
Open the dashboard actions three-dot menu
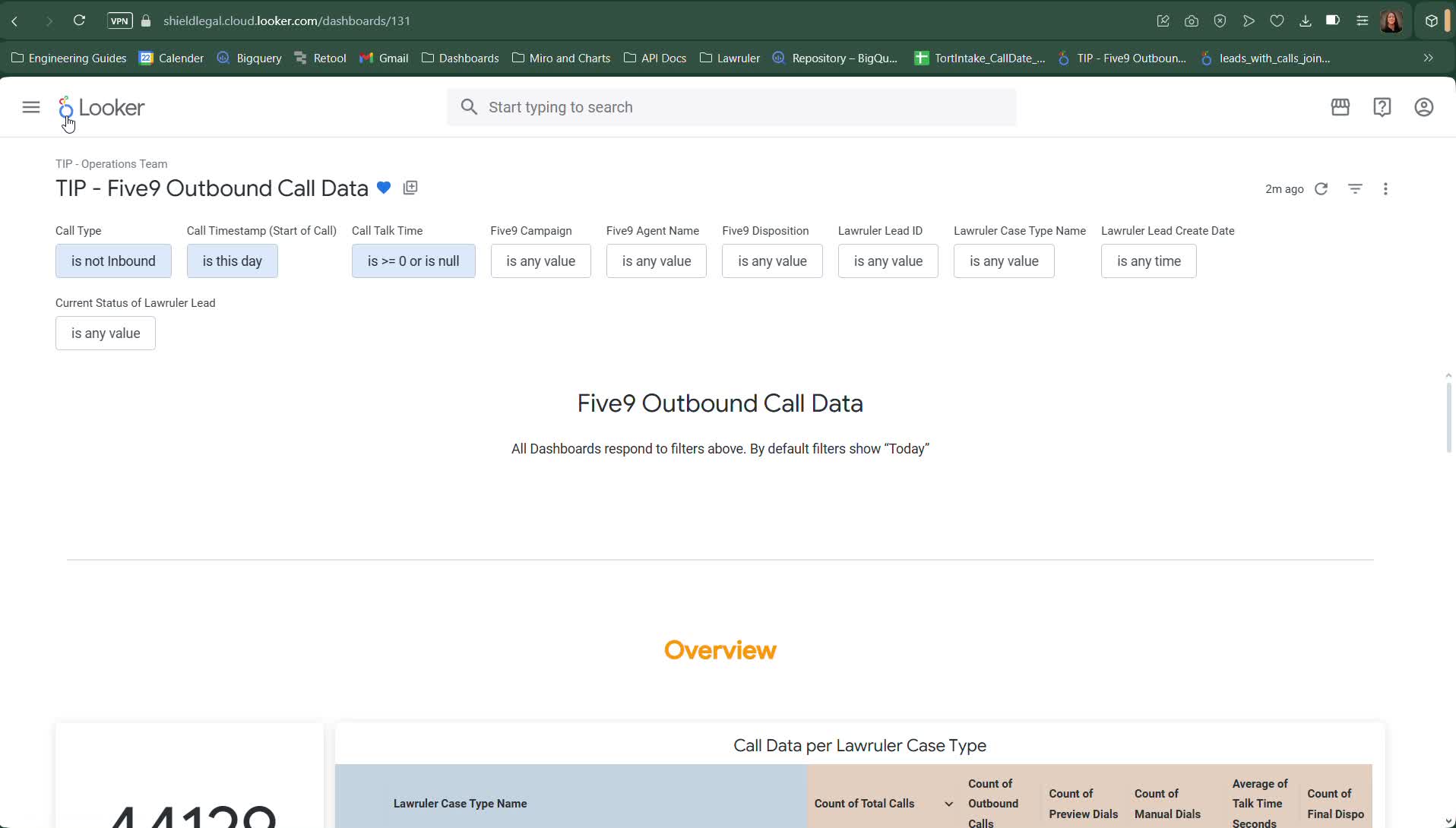(x=1385, y=188)
